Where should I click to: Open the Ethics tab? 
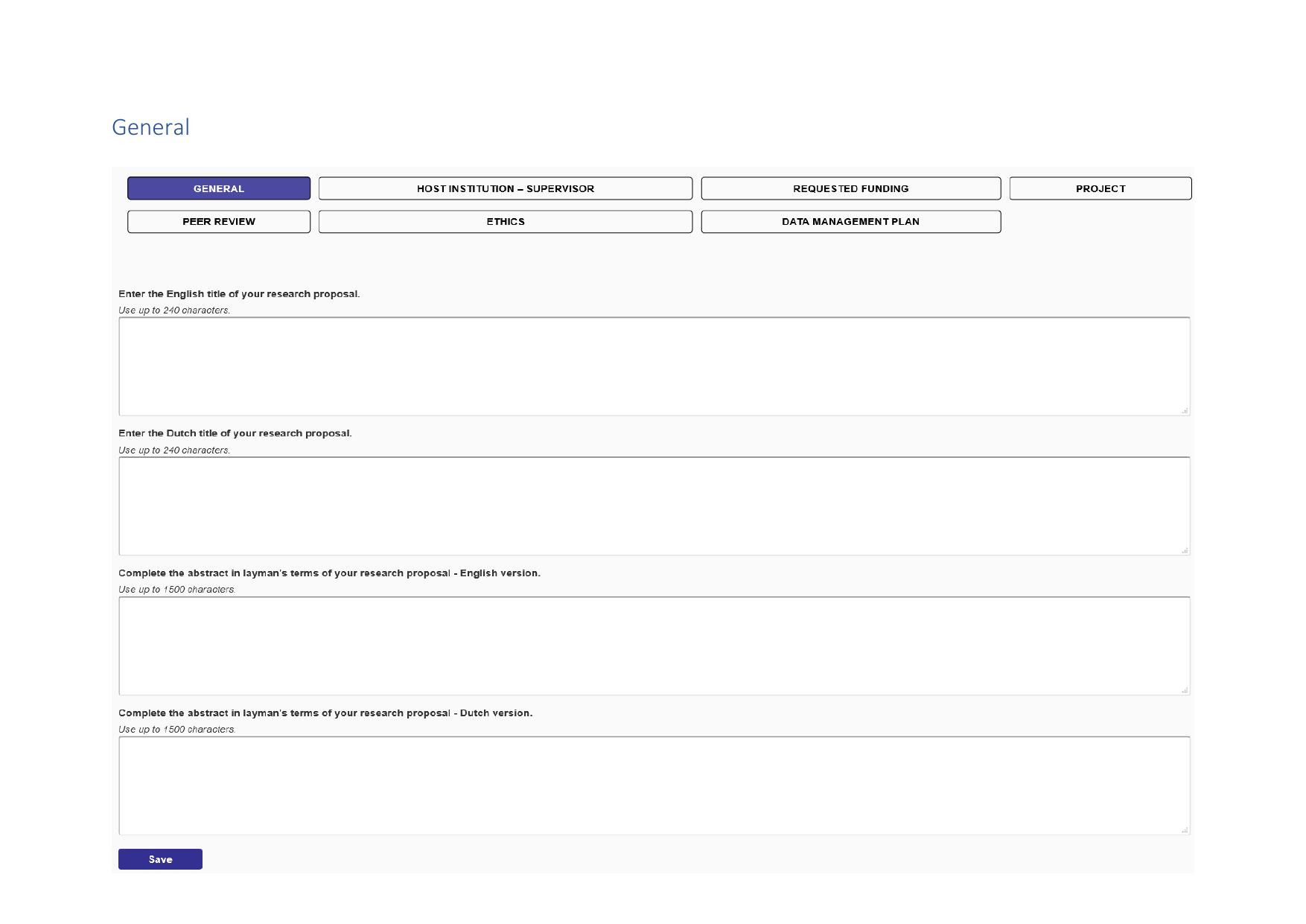505,222
